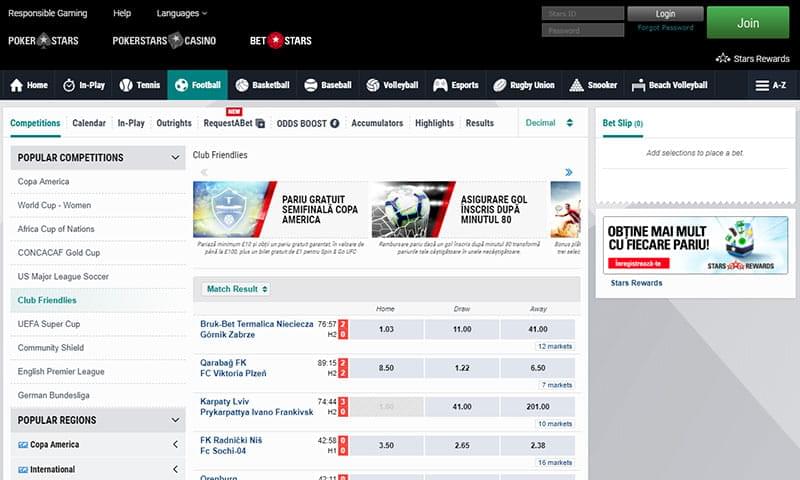This screenshot has height=480, width=800.
Task: Click the In-Play stopwatch icon
Action: 69,85
